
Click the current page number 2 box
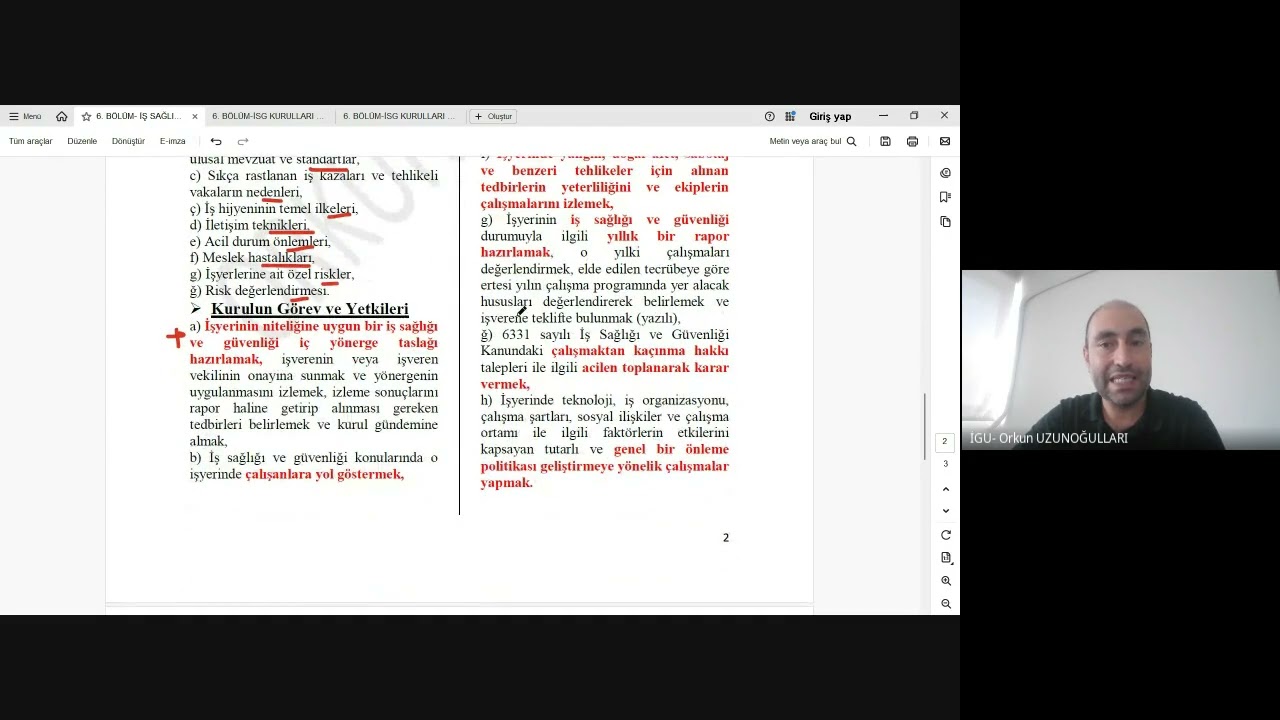point(945,442)
